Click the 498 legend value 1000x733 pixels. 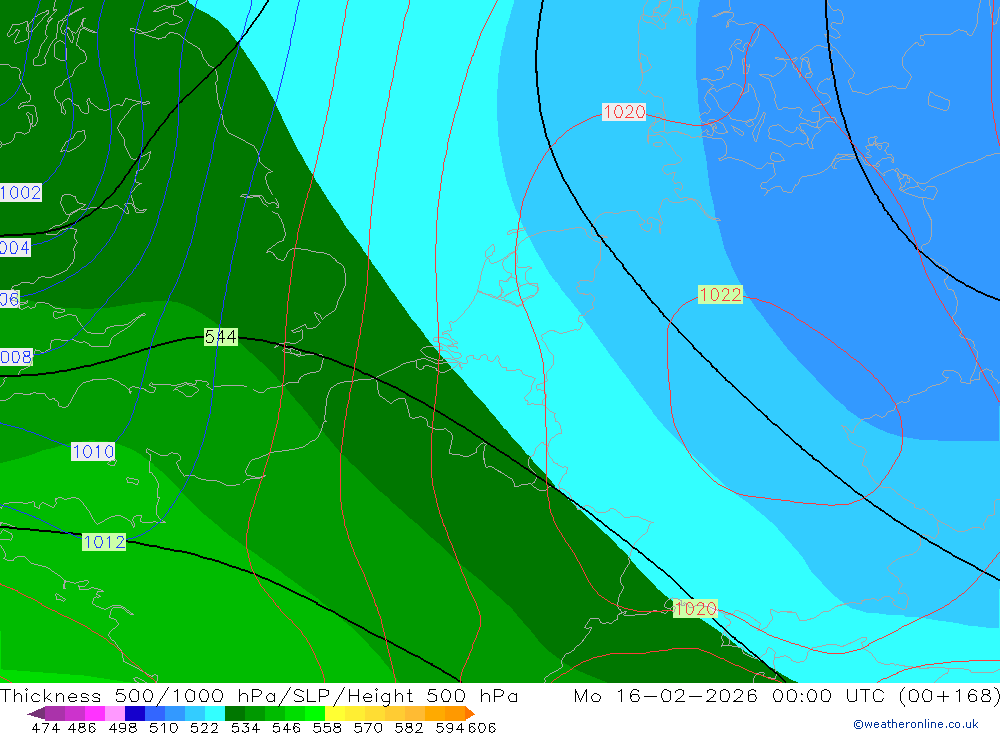(x=122, y=727)
